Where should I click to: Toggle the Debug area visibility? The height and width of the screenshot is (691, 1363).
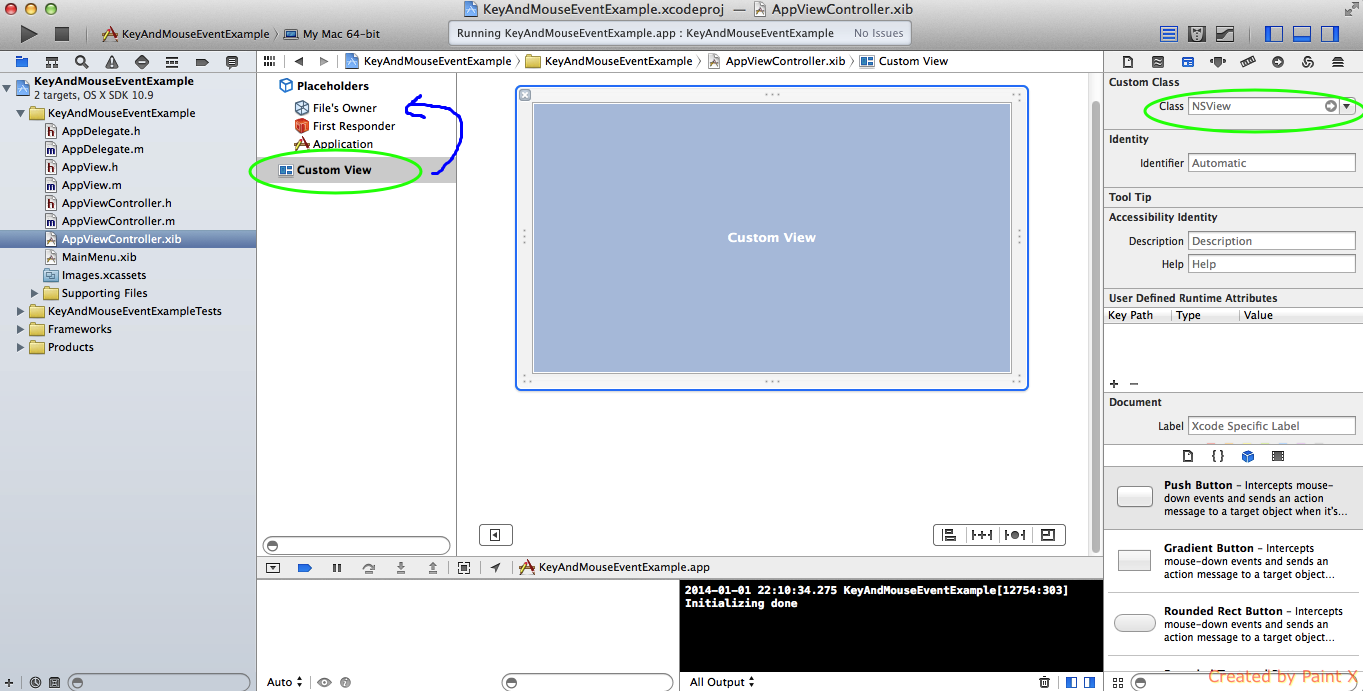pos(1302,33)
